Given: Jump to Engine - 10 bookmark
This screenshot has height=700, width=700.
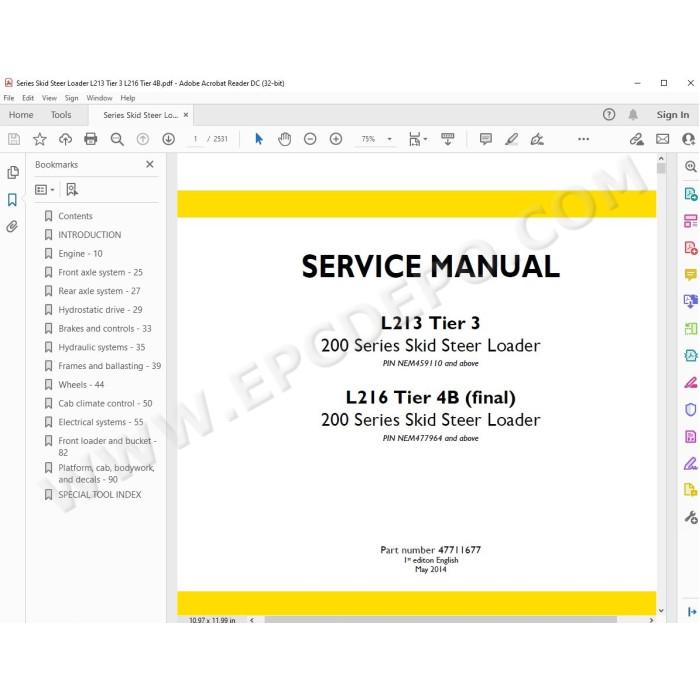Looking at the screenshot, I should click(x=80, y=254).
